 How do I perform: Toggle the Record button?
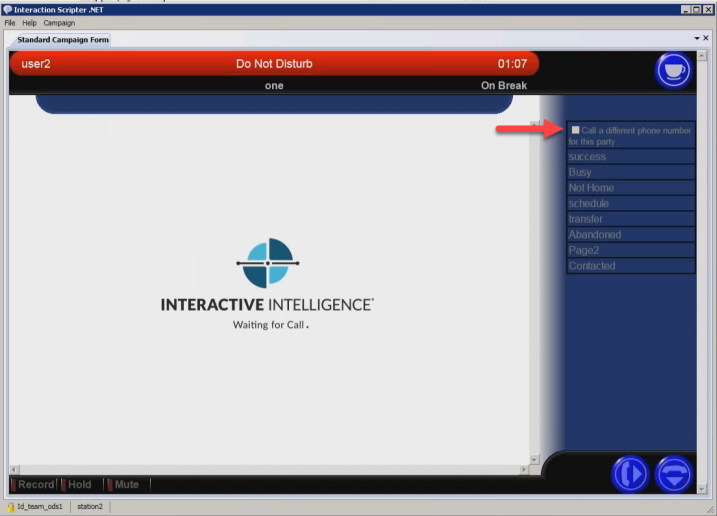(x=32, y=485)
